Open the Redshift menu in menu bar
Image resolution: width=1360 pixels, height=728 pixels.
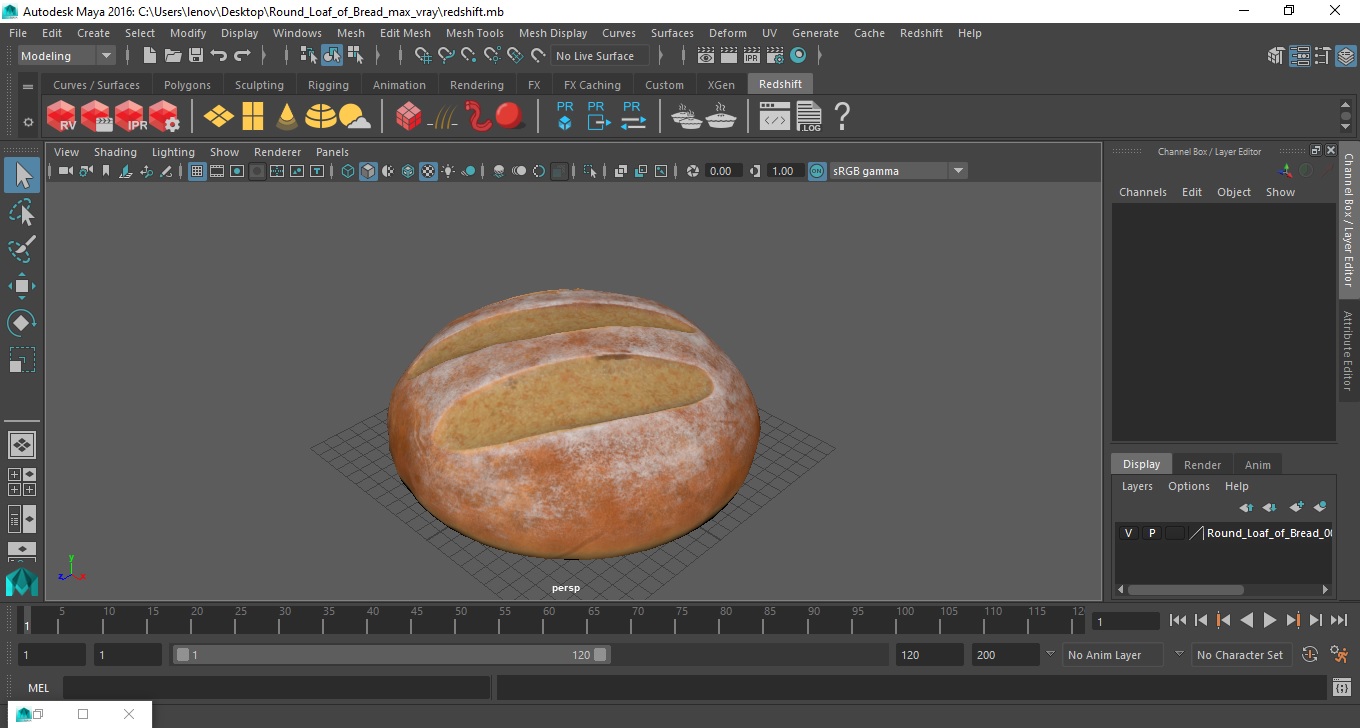pyautogui.click(x=921, y=33)
